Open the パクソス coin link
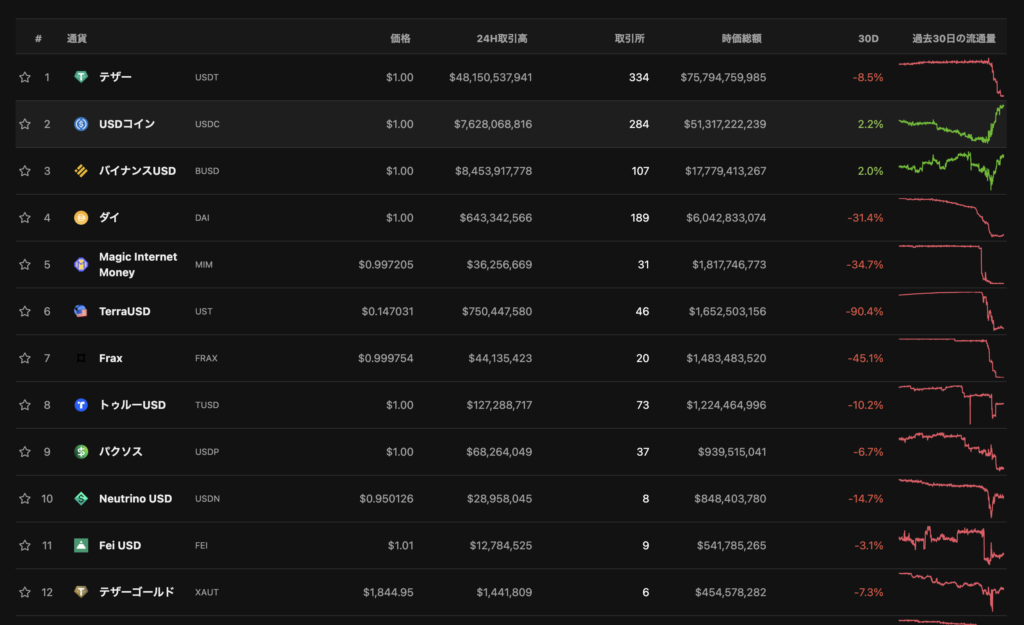This screenshot has height=625, width=1024. pyautogui.click(x=120, y=452)
